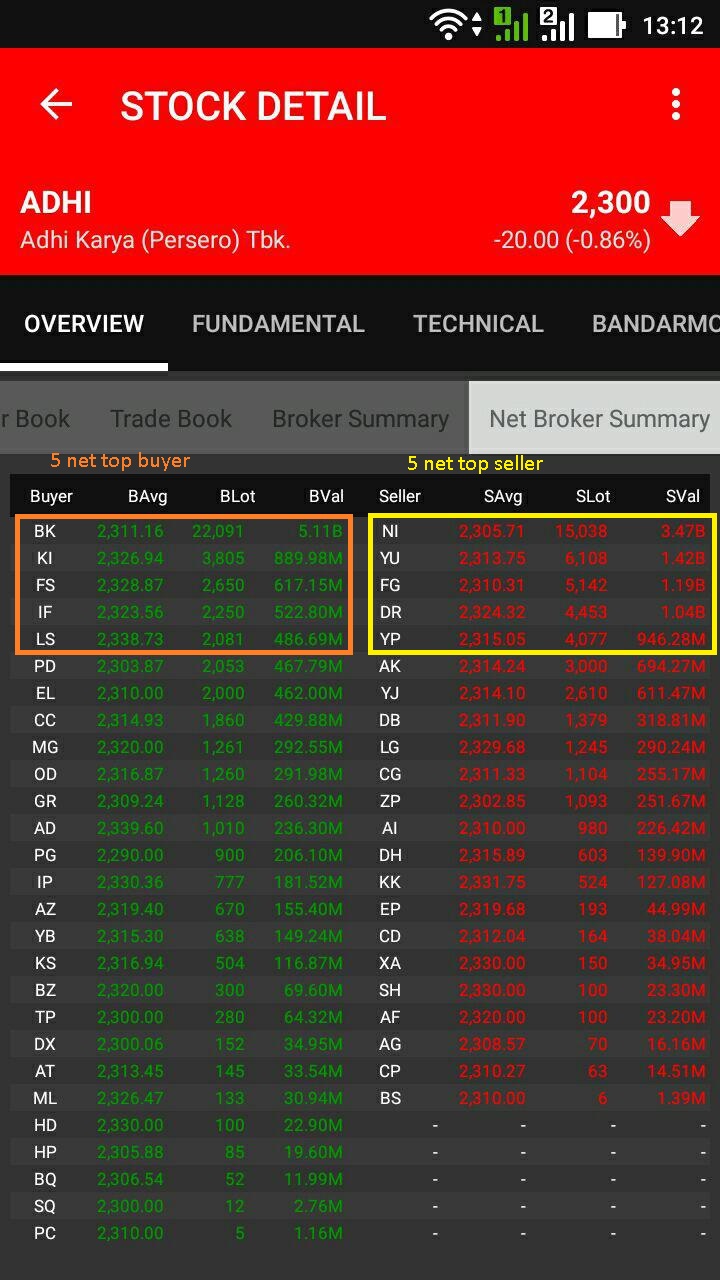Tap the SAvg column header
Screen dimensions: 720x1280
(503, 496)
